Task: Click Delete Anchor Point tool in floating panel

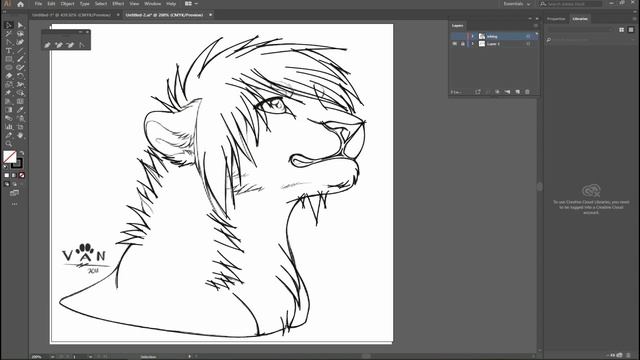Action: 71,45
